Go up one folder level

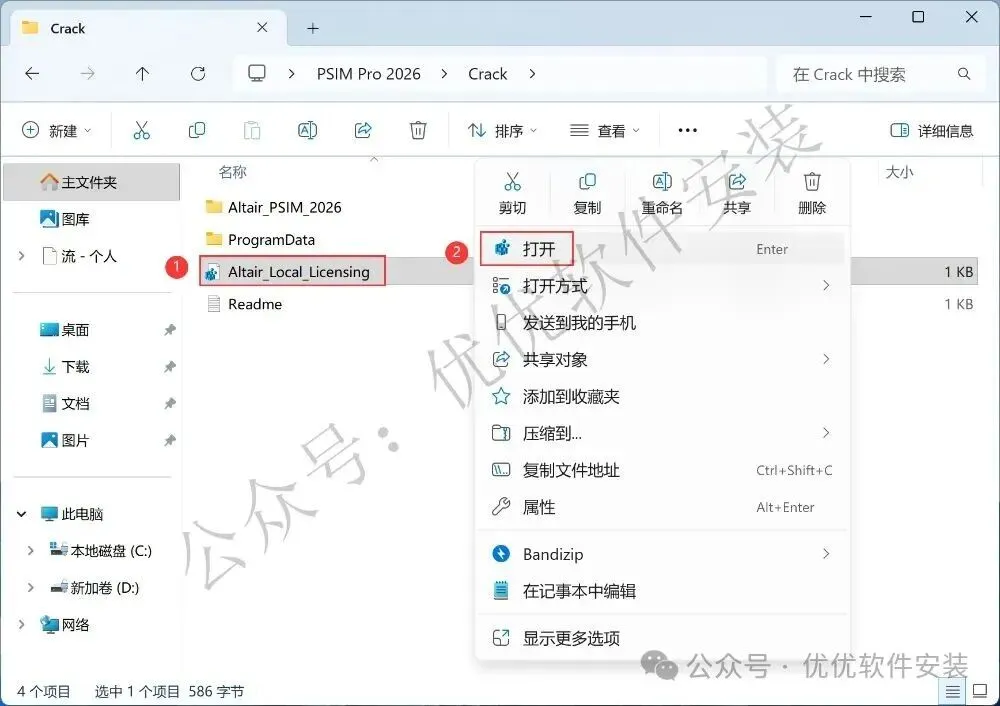pos(142,74)
